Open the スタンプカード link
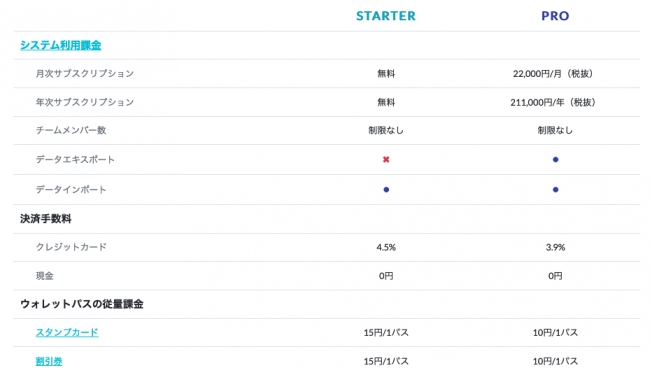The height and width of the screenshot is (375, 650). click(x=67, y=332)
